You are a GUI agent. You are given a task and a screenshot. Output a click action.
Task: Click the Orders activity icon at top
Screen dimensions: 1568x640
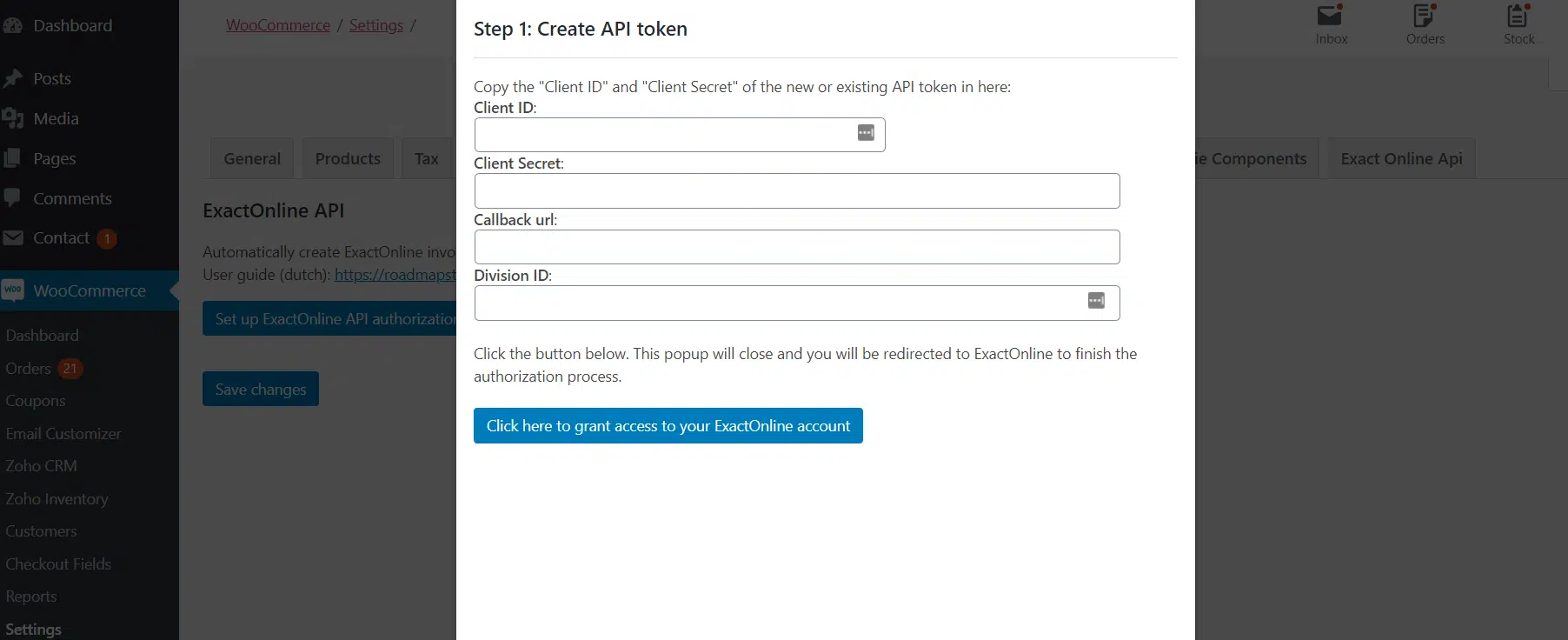(x=1425, y=23)
